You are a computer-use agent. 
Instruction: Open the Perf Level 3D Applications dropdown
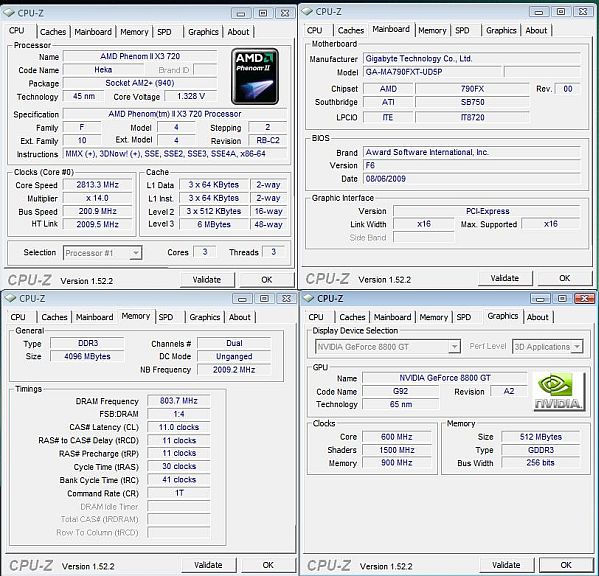pyautogui.click(x=577, y=347)
